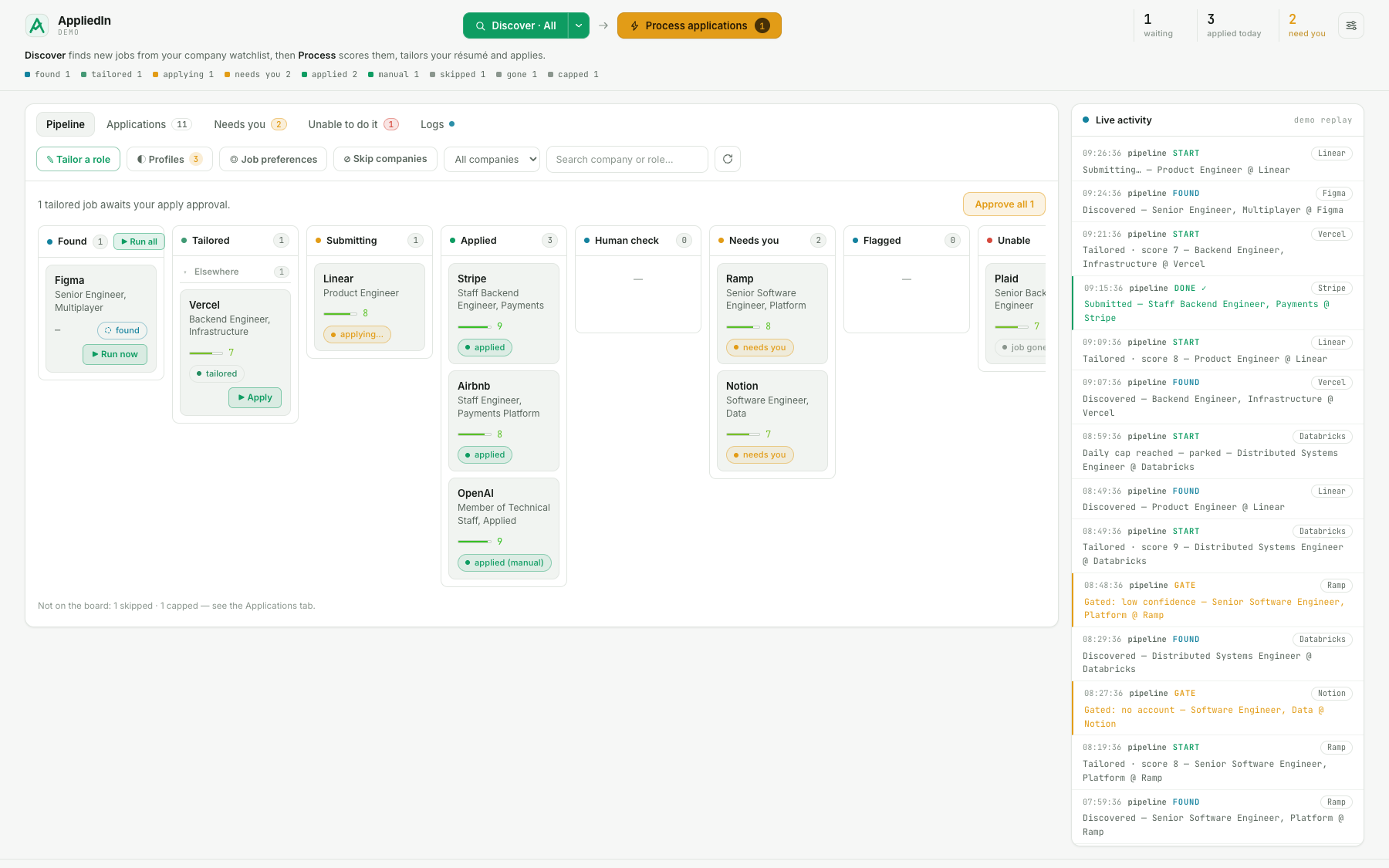1389x868 pixels.
Task: Open the Gated: low confidence Ramp activity entry
Action: point(1218,600)
